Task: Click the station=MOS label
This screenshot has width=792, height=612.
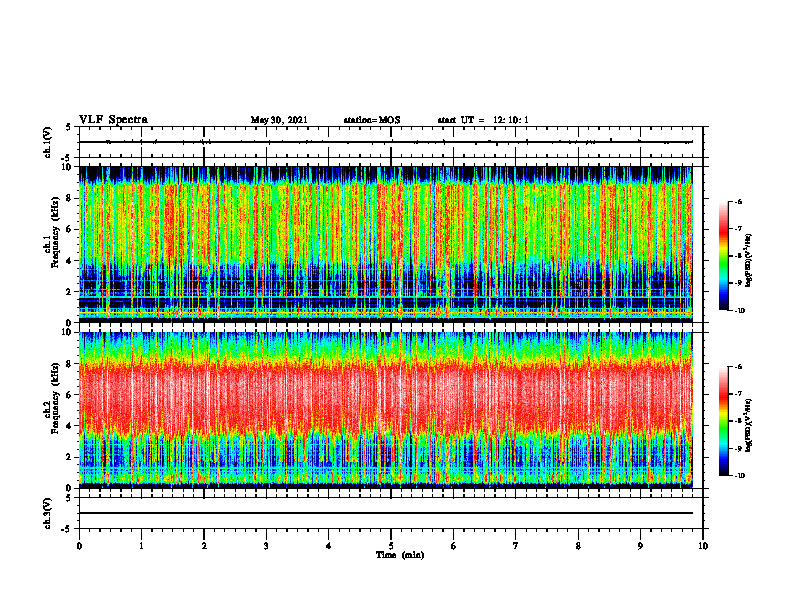Action: pyautogui.click(x=372, y=120)
